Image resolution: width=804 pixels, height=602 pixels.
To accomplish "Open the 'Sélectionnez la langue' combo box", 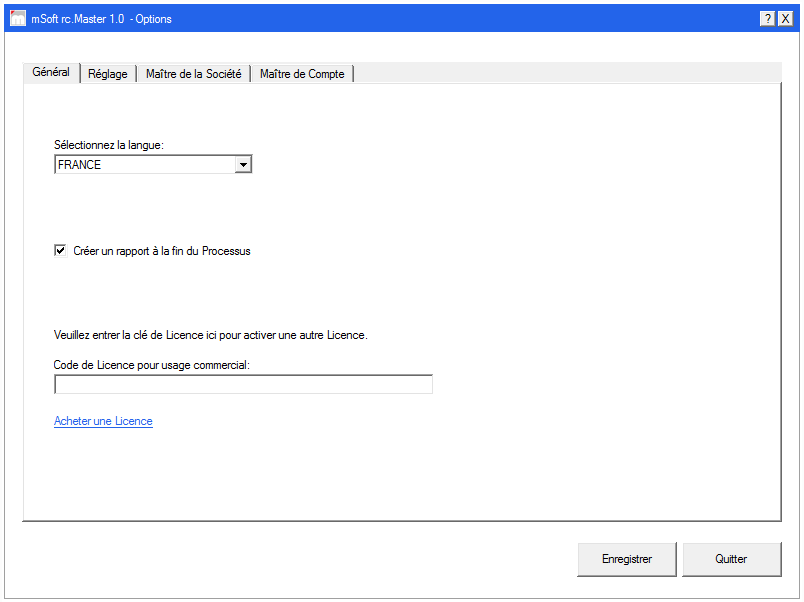I will (x=150, y=164).
